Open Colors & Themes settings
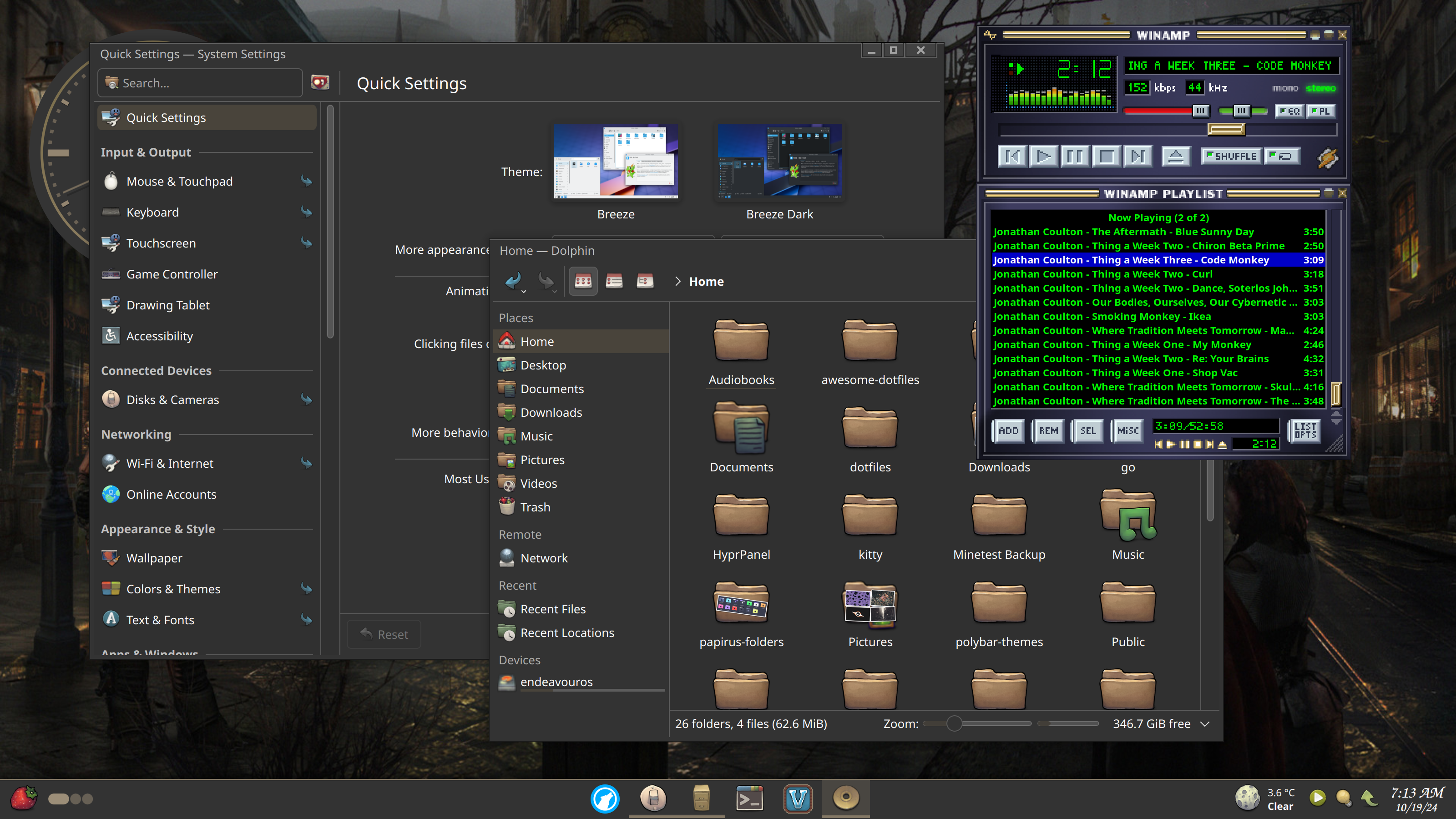The width and height of the screenshot is (1456, 819). (207, 589)
